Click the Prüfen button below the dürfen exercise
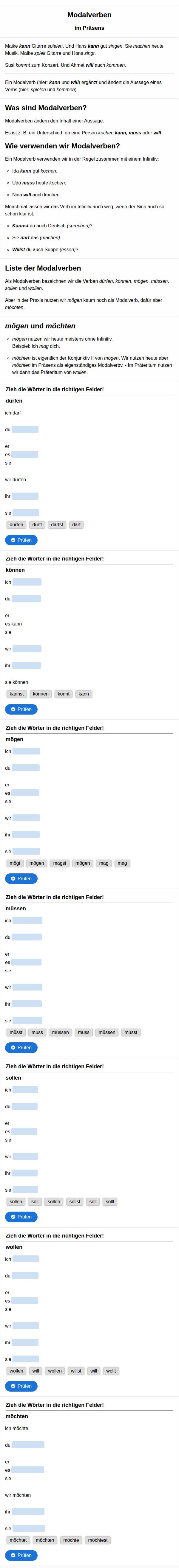 21,540
